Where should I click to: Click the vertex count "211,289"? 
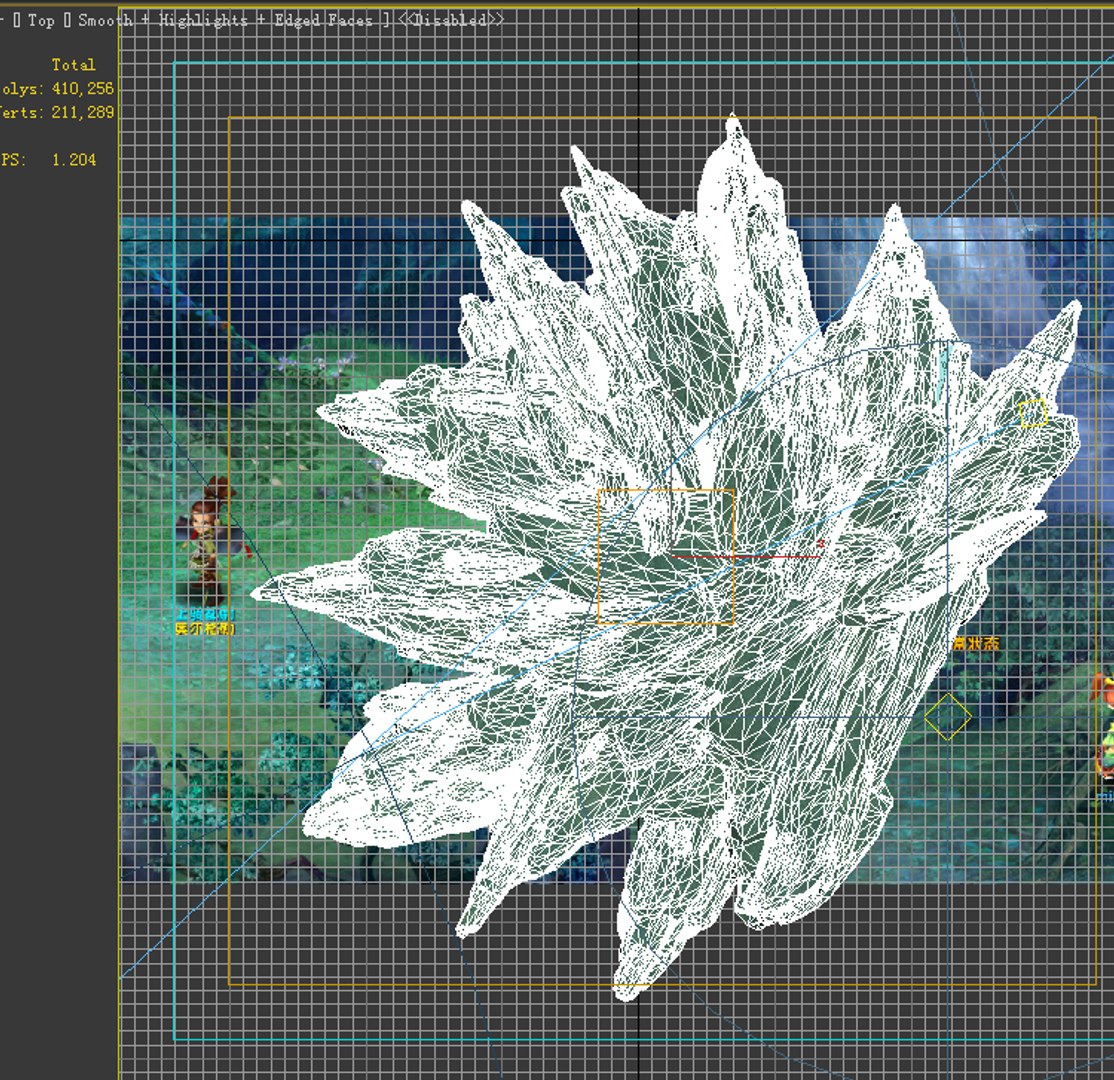click(82, 112)
